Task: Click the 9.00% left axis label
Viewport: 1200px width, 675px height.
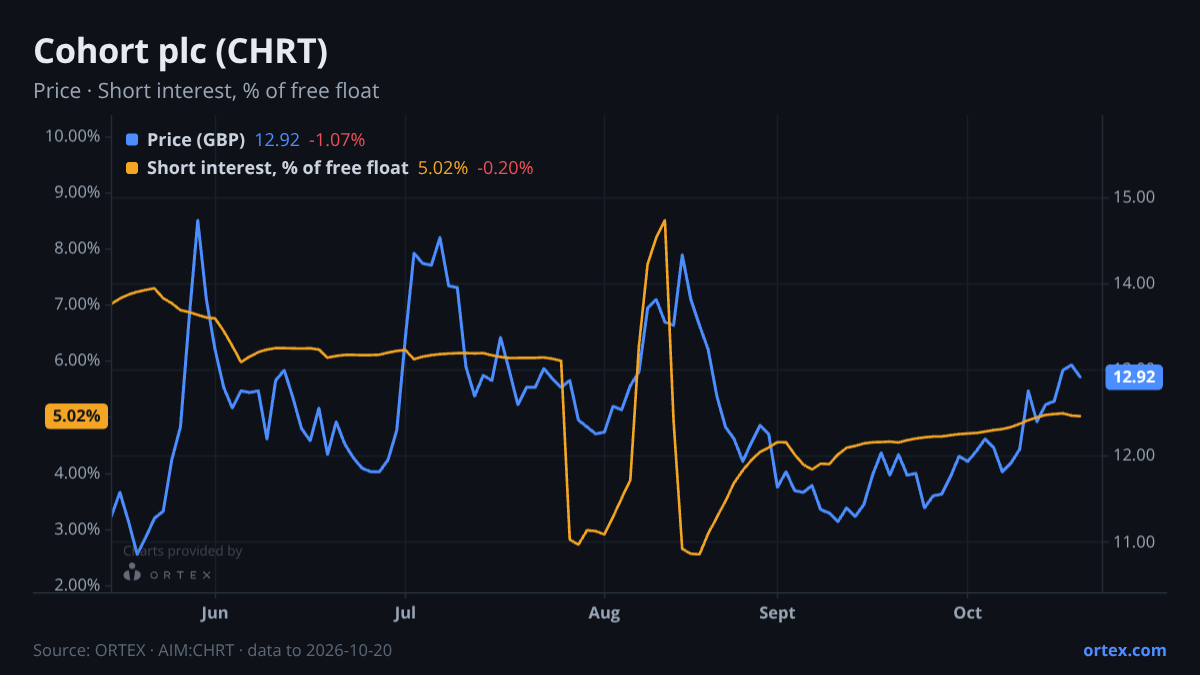Action: pos(77,192)
